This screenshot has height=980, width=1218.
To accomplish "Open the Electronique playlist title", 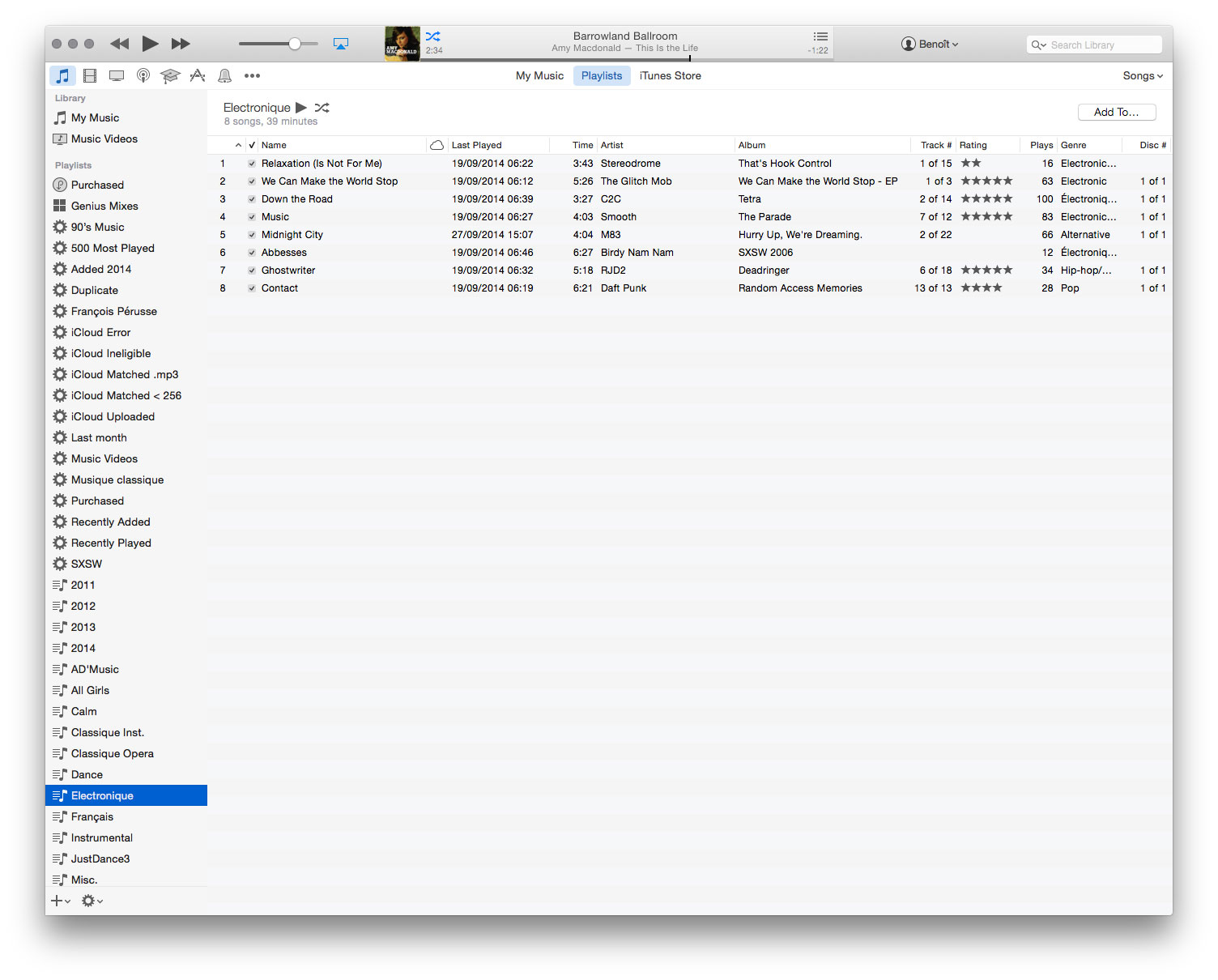I will (x=257, y=107).
